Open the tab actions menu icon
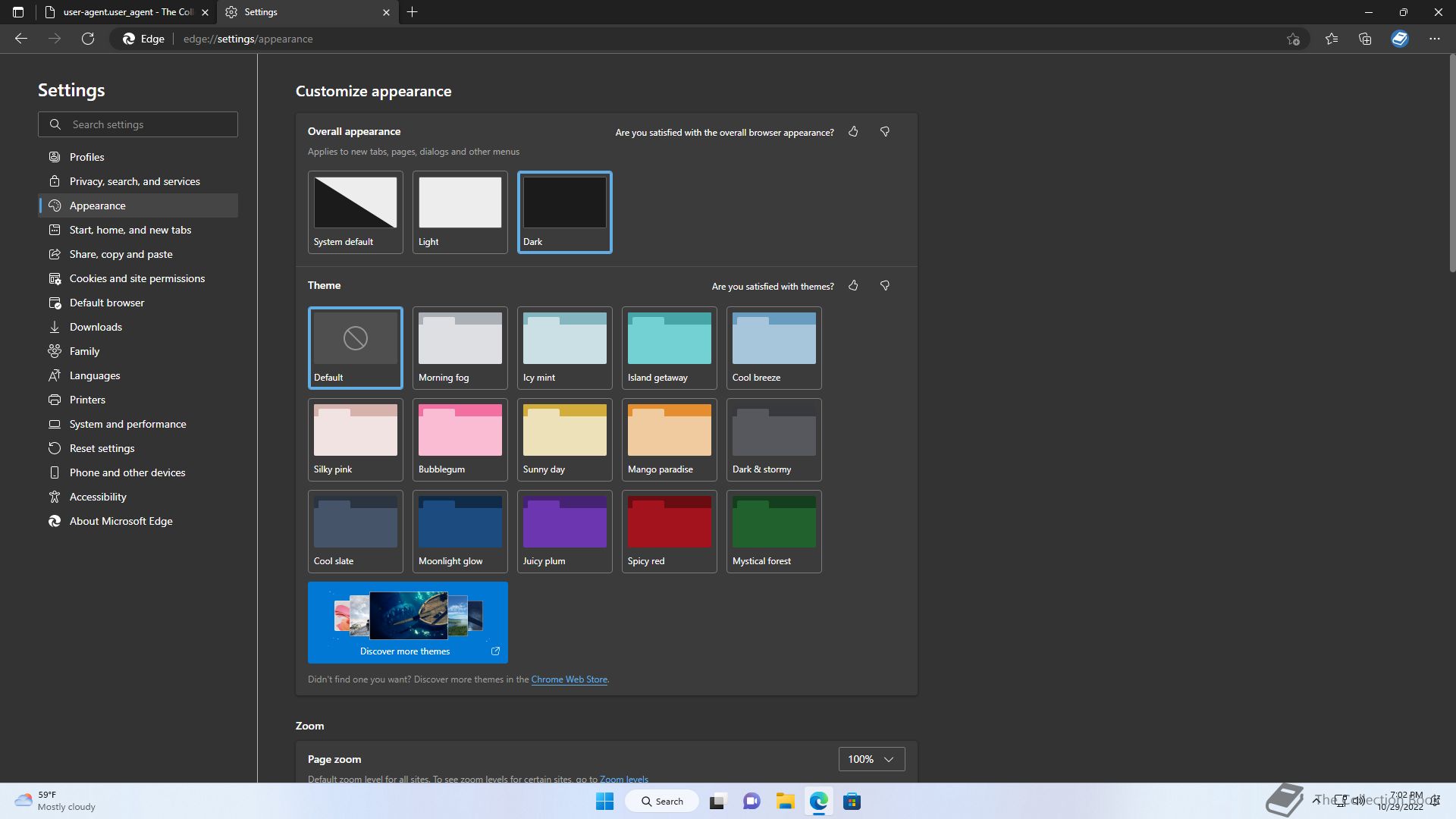This screenshot has width=1456, height=819. (x=18, y=12)
